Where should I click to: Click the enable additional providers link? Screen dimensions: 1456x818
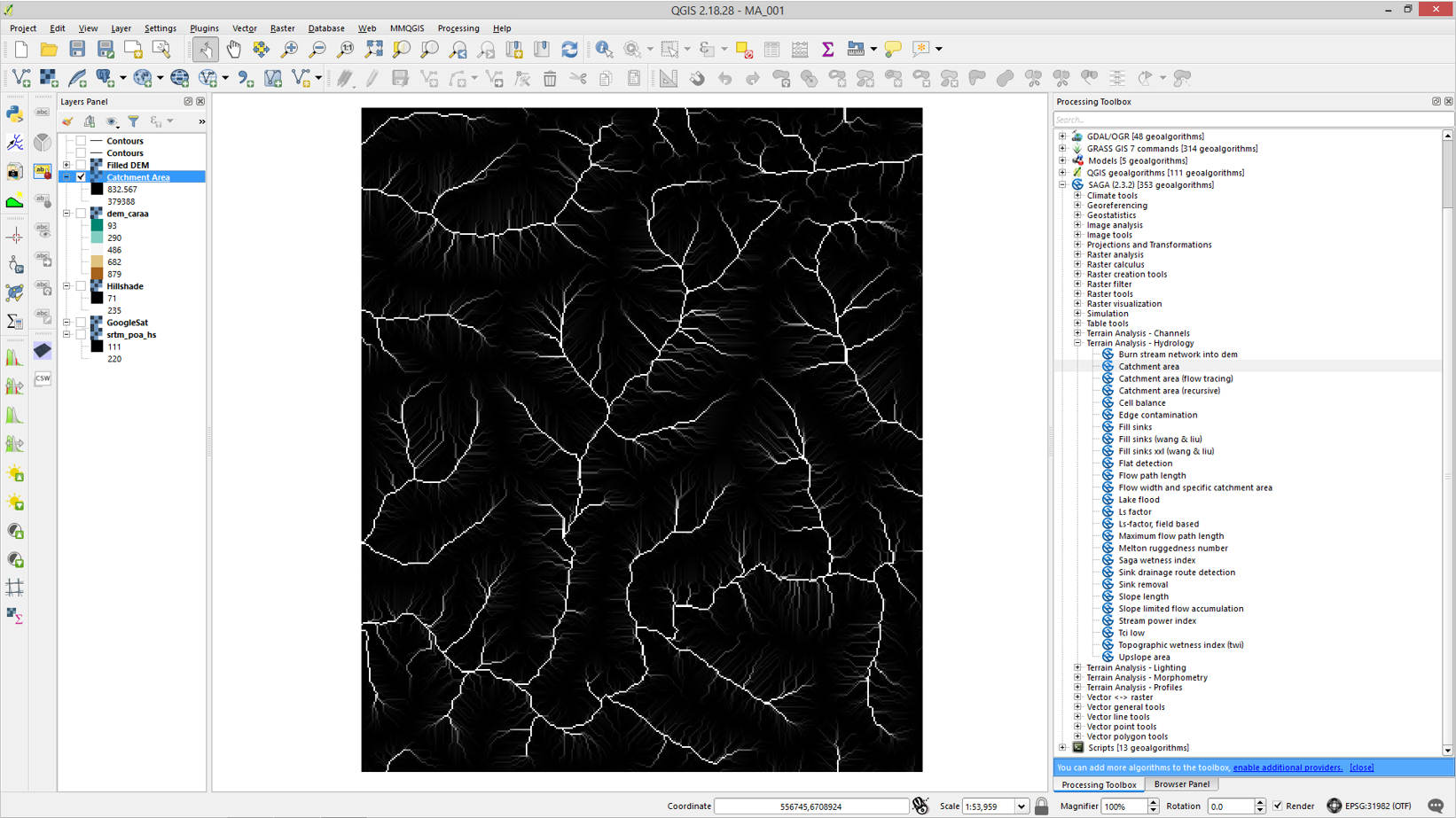pyautogui.click(x=1287, y=767)
